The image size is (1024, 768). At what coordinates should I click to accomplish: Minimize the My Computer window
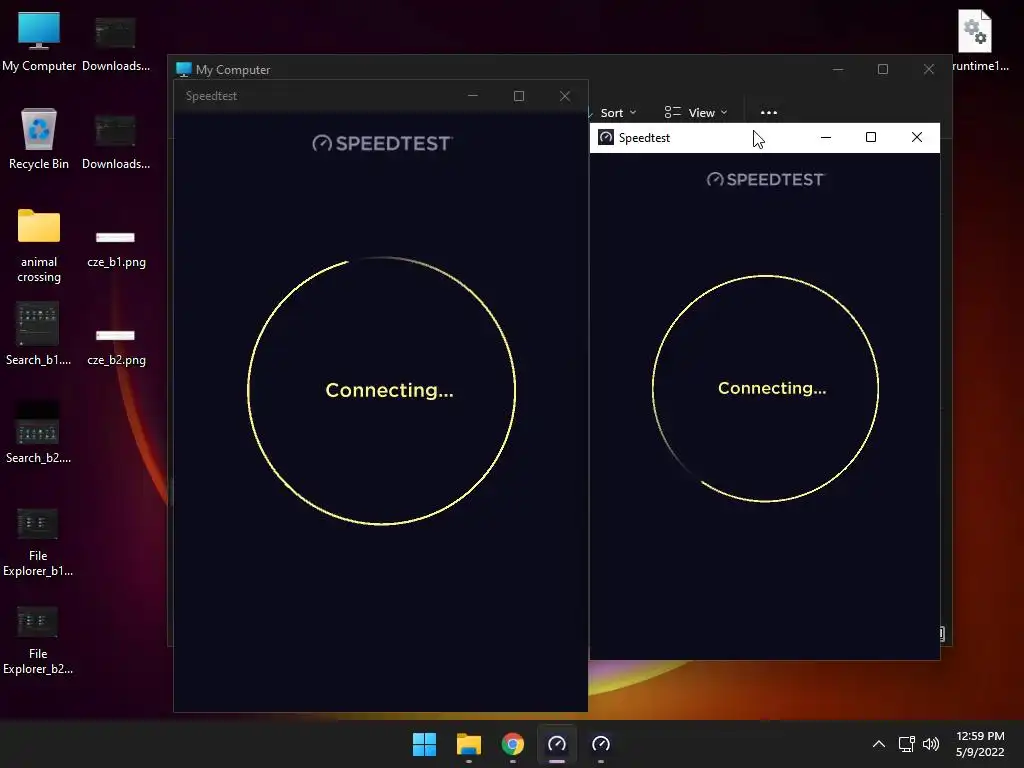pyautogui.click(x=838, y=69)
